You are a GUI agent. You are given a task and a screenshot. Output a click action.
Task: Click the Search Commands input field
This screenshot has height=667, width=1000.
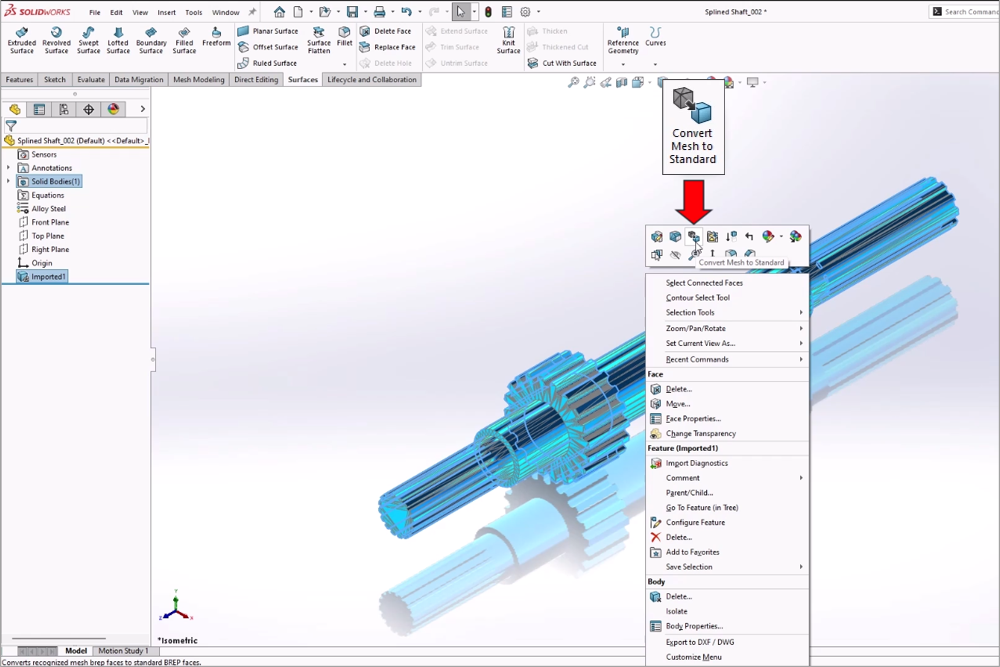(x=966, y=11)
